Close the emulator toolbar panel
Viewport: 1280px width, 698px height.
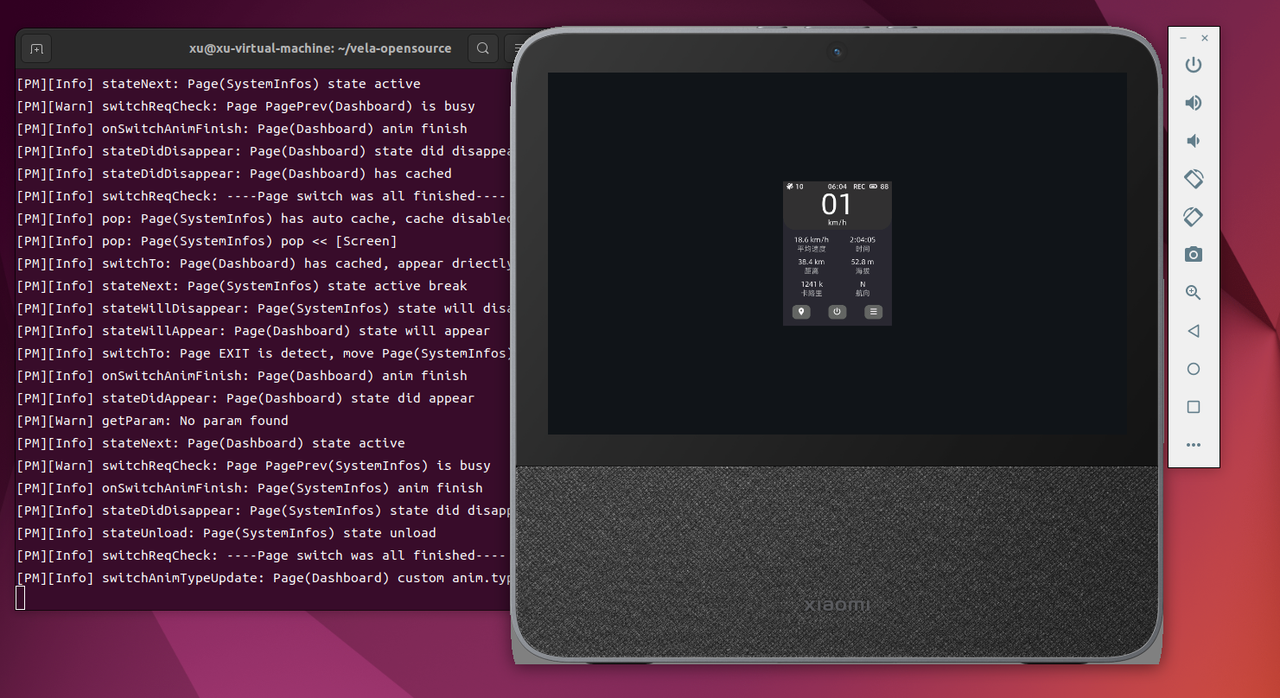click(x=1204, y=38)
